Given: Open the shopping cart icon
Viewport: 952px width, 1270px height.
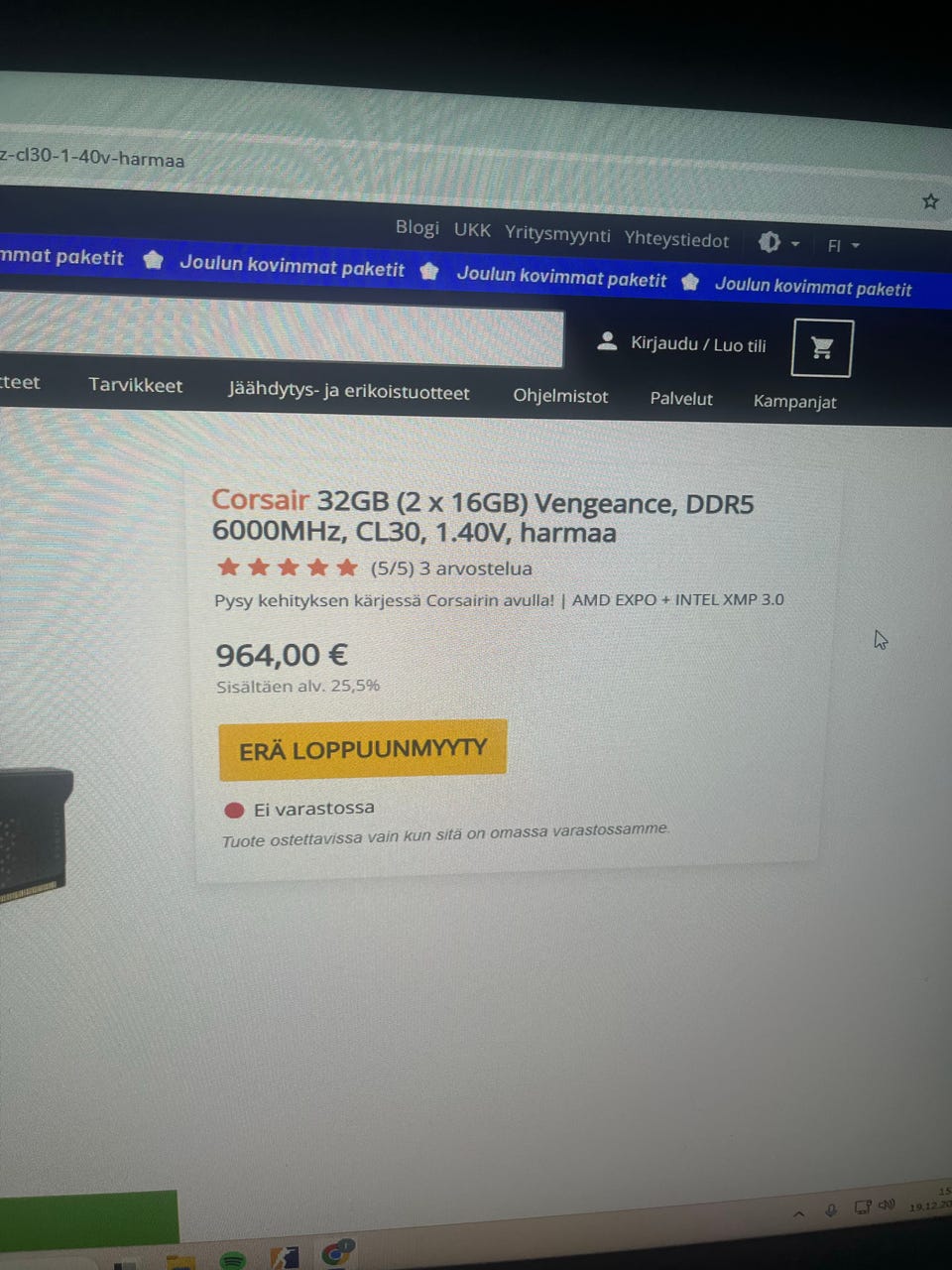Looking at the screenshot, I should click(822, 348).
